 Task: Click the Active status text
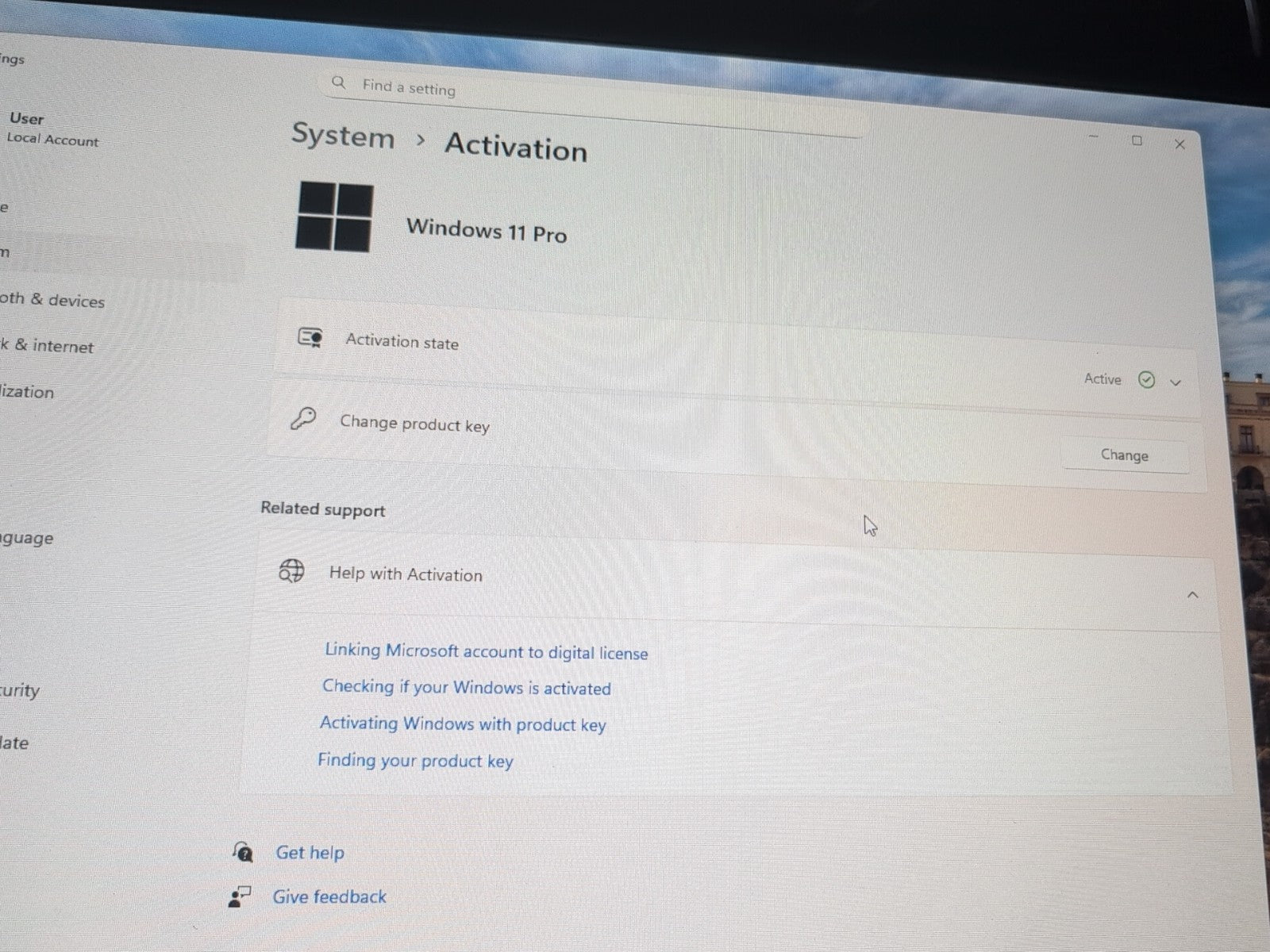(1103, 379)
